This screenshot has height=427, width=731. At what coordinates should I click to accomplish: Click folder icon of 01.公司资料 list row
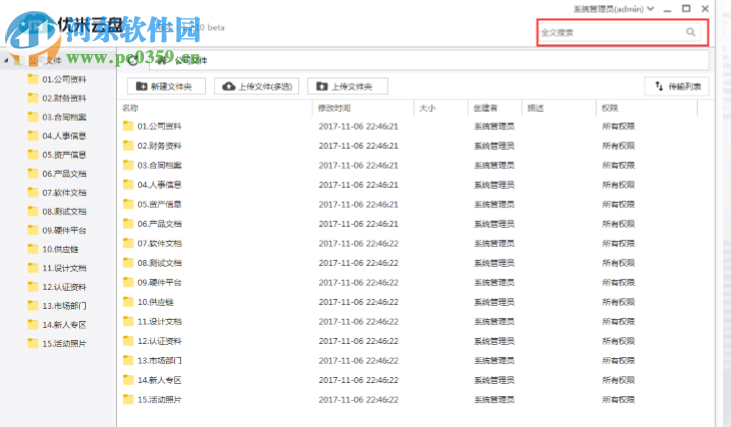click(128, 126)
